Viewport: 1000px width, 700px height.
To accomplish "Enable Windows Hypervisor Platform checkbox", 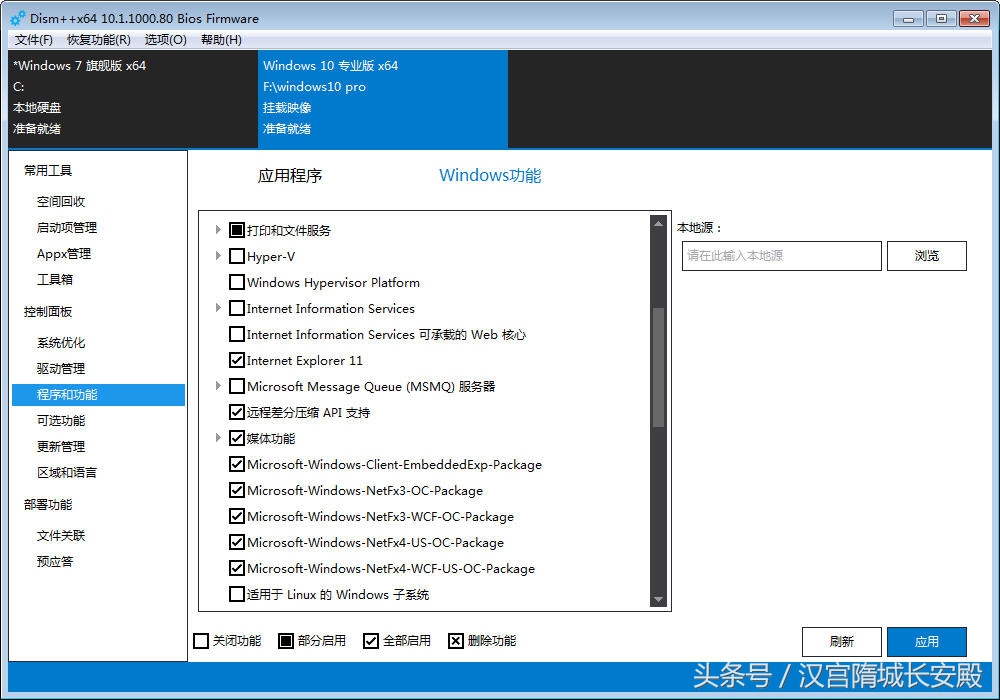I will (237, 282).
